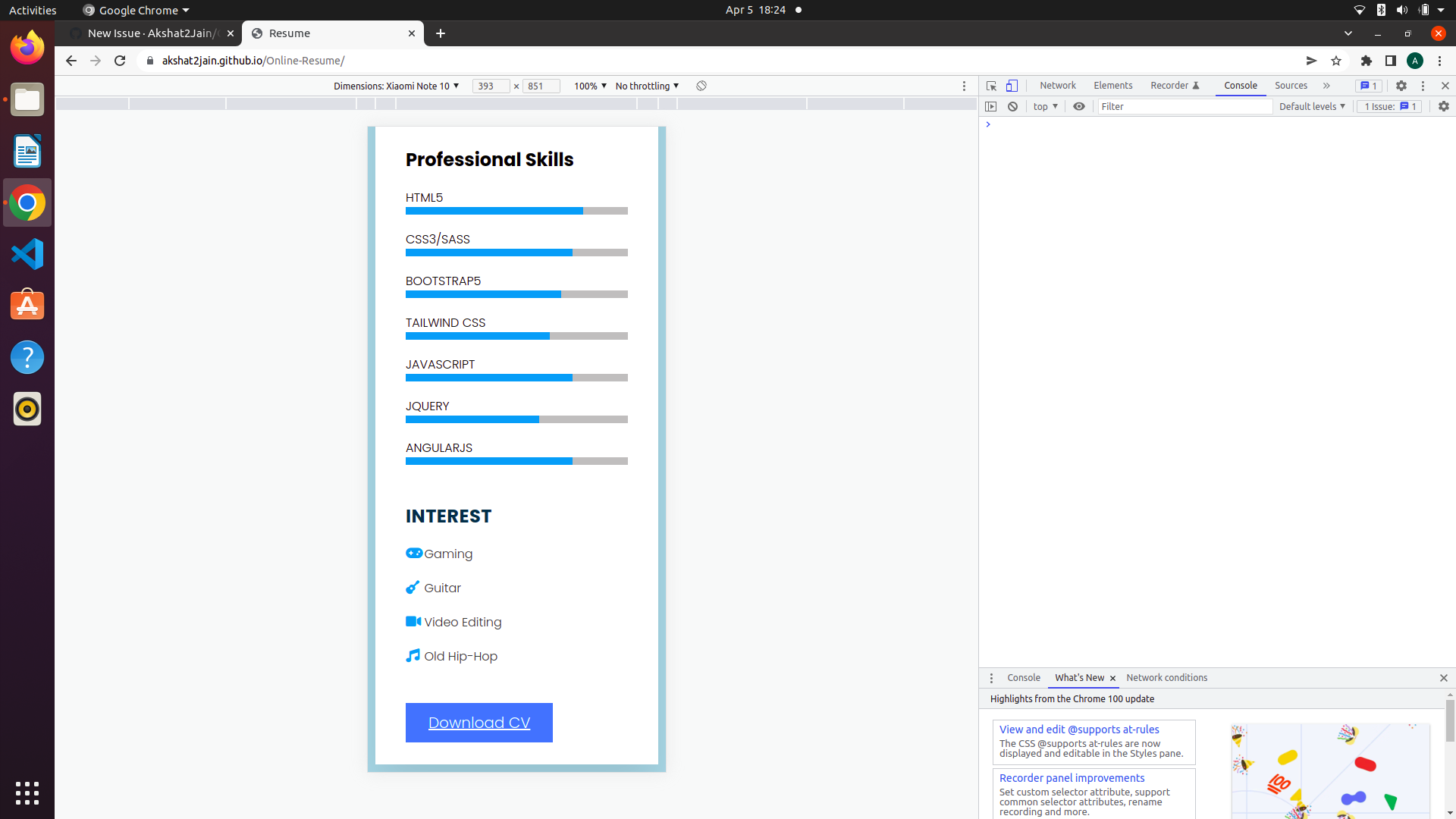Open the Recorder panel improvements link
The image size is (1456, 819).
click(x=1072, y=777)
